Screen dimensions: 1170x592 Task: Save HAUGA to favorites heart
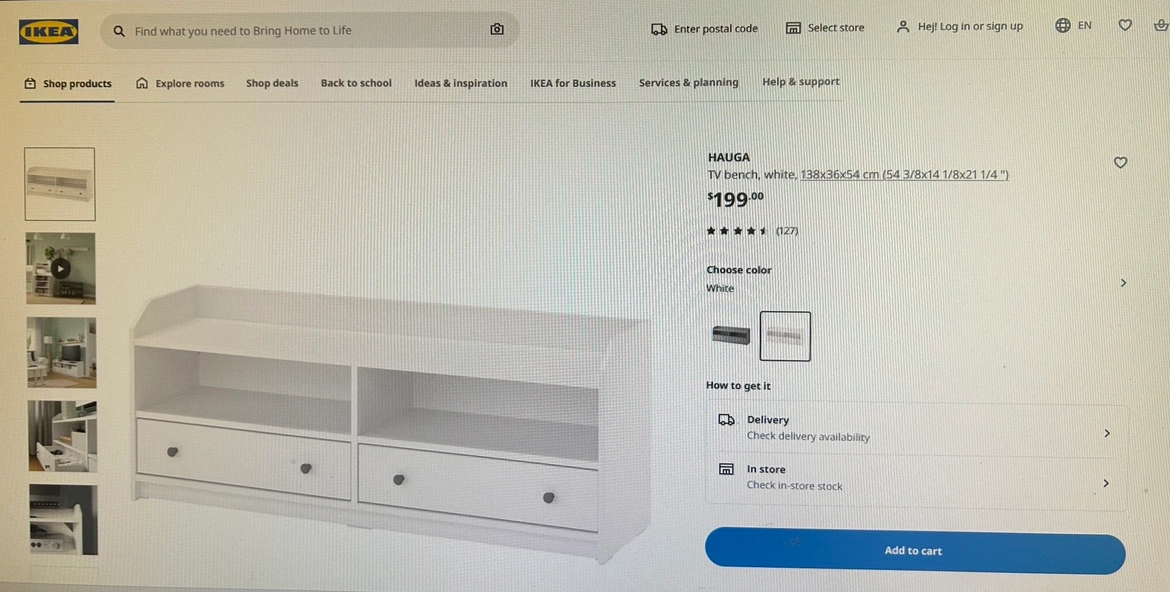click(x=1120, y=162)
